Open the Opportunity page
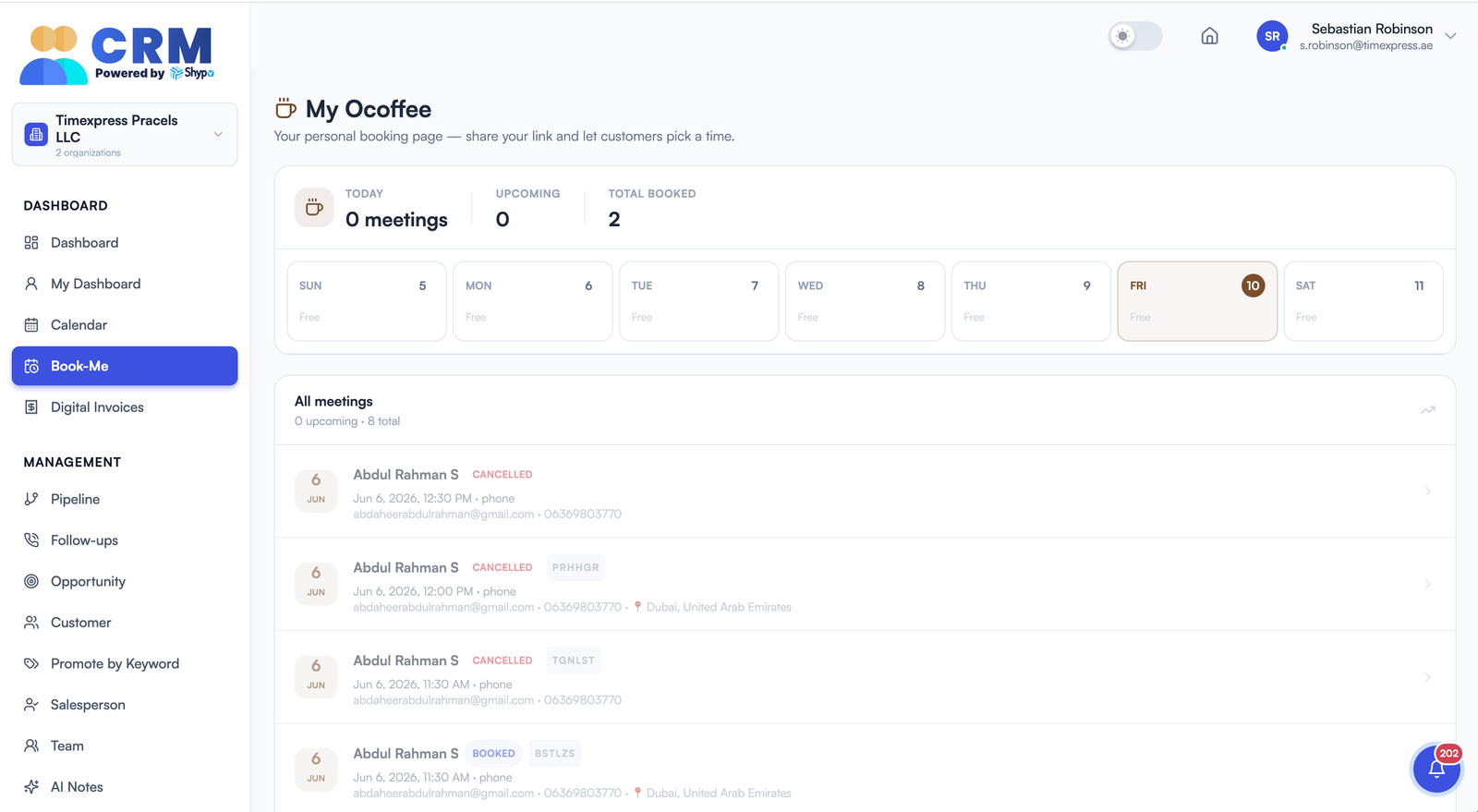The image size is (1478, 812). 125,581
